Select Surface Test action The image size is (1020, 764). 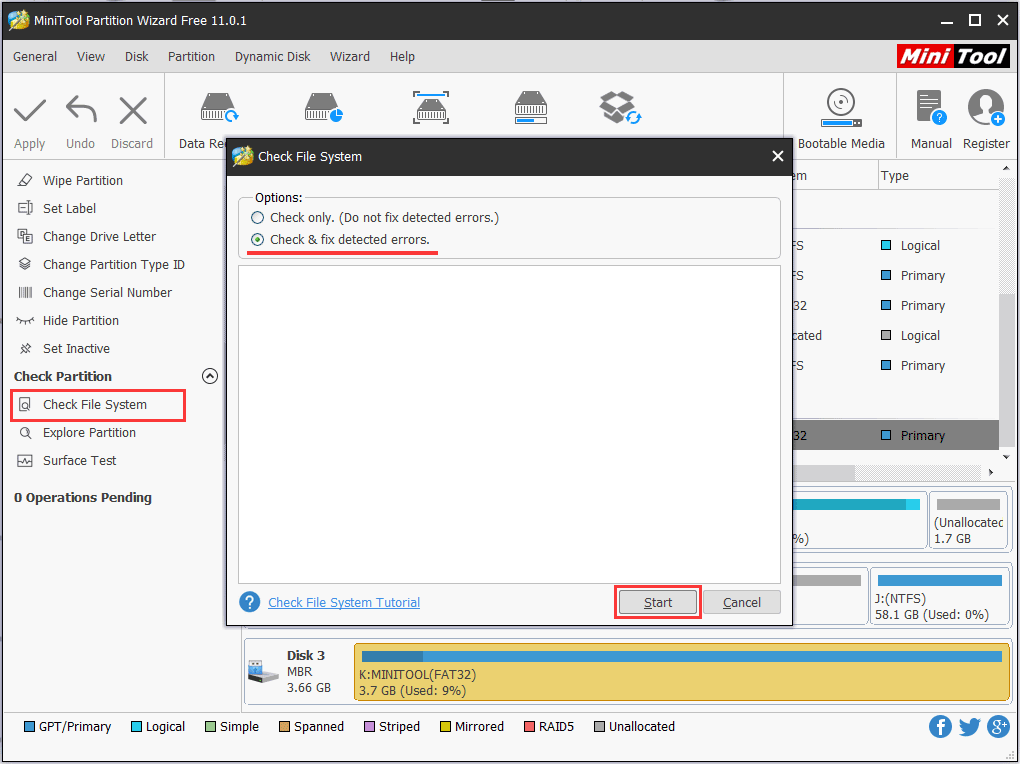[79, 461]
